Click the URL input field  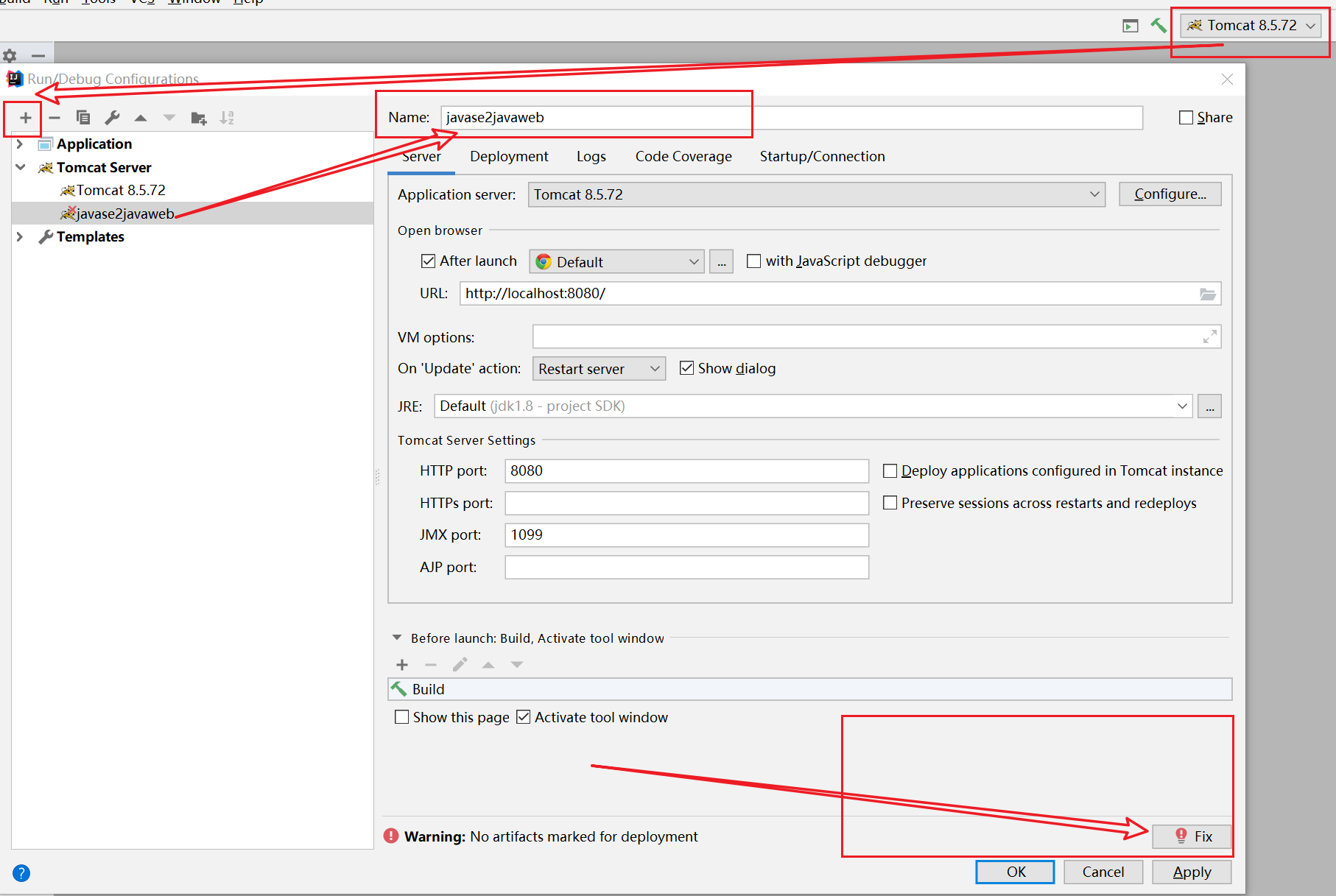(x=840, y=294)
